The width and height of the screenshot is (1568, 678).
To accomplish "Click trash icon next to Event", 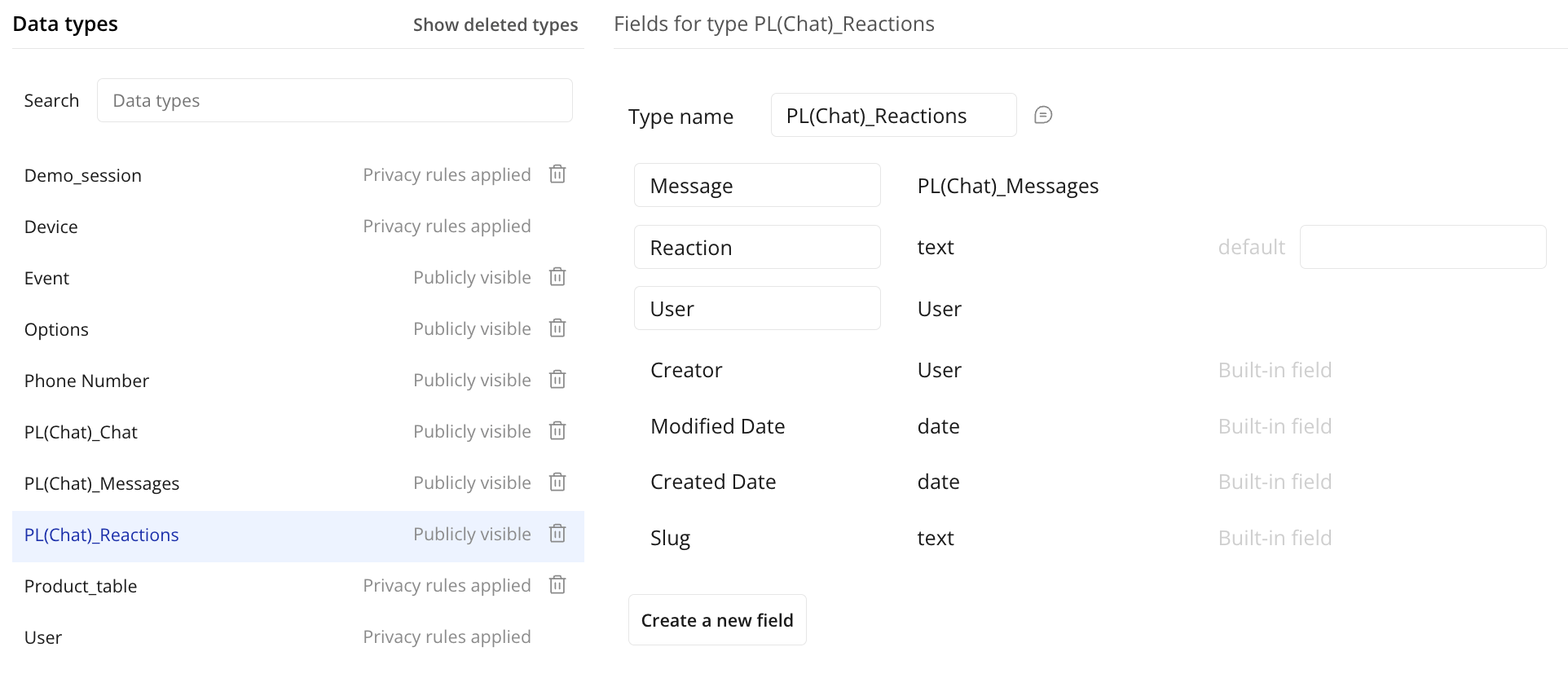I will coord(557,277).
